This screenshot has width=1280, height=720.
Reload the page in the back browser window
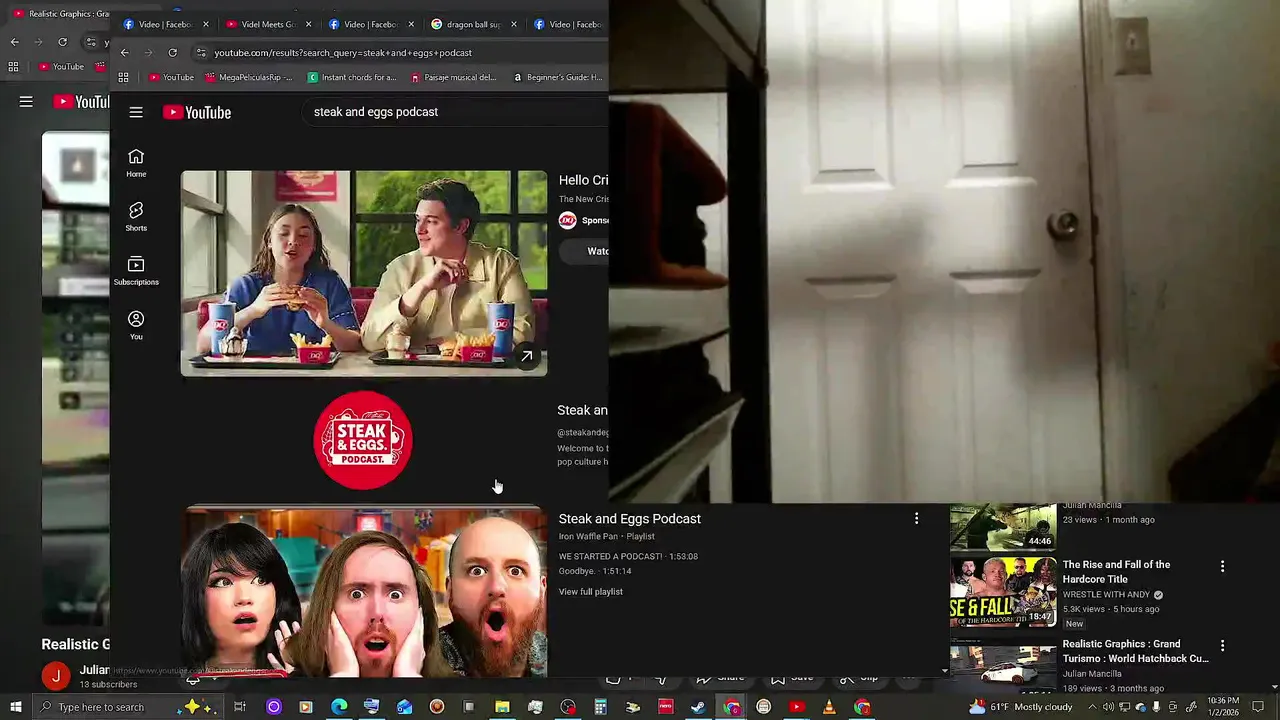coord(62,42)
